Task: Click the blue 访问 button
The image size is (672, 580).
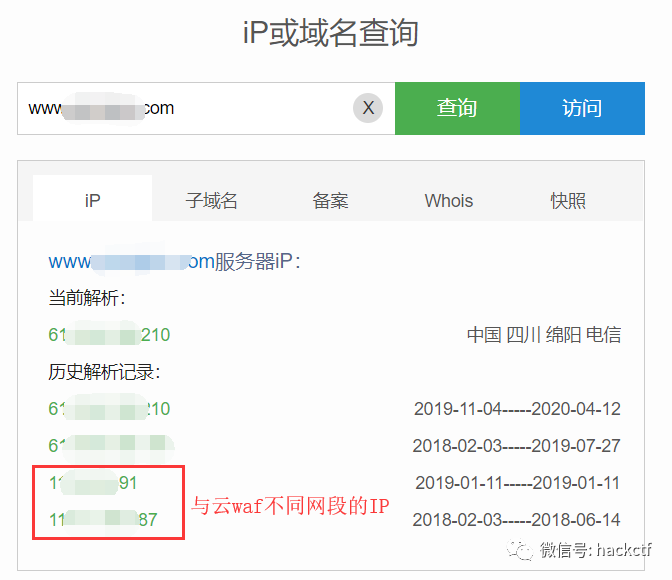Action: pyautogui.click(x=582, y=108)
